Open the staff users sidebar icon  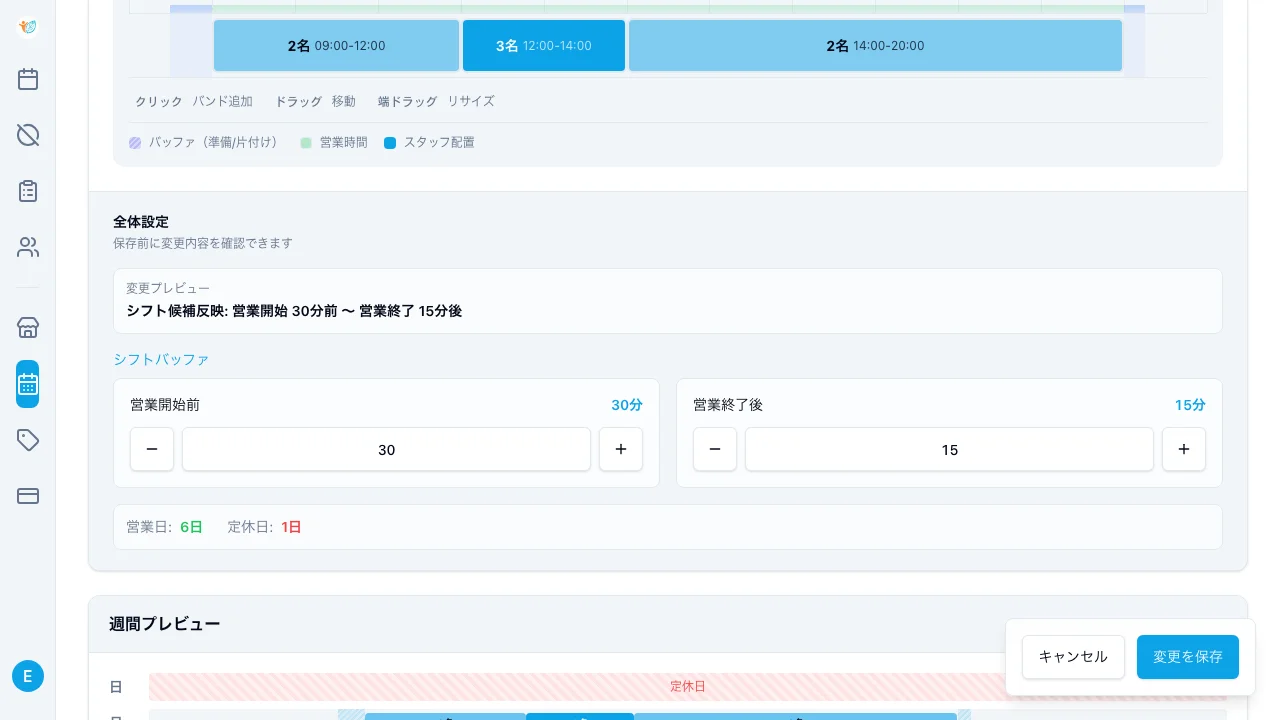[28, 247]
